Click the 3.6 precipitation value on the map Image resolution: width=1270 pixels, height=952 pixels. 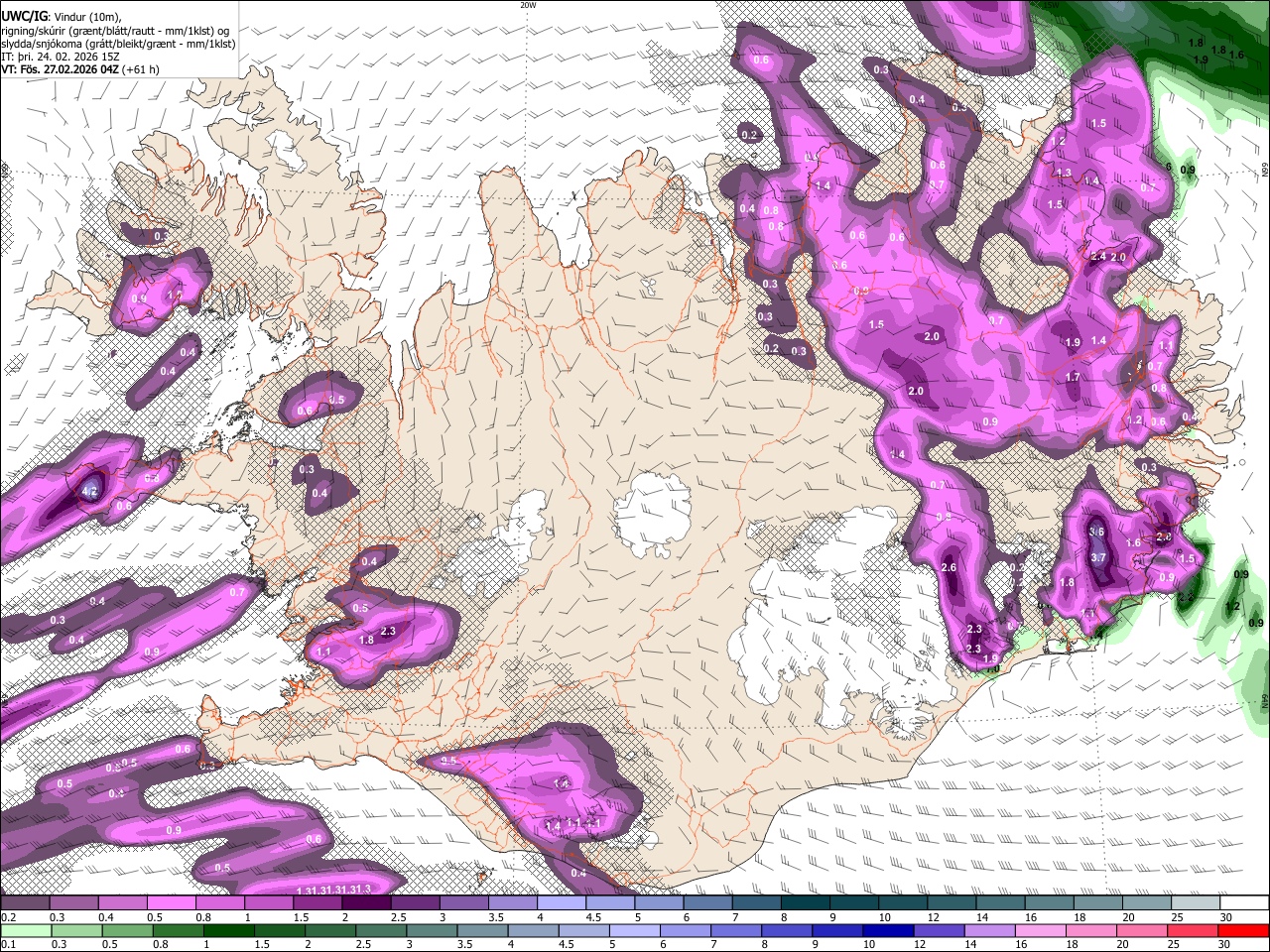[x=1096, y=532]
